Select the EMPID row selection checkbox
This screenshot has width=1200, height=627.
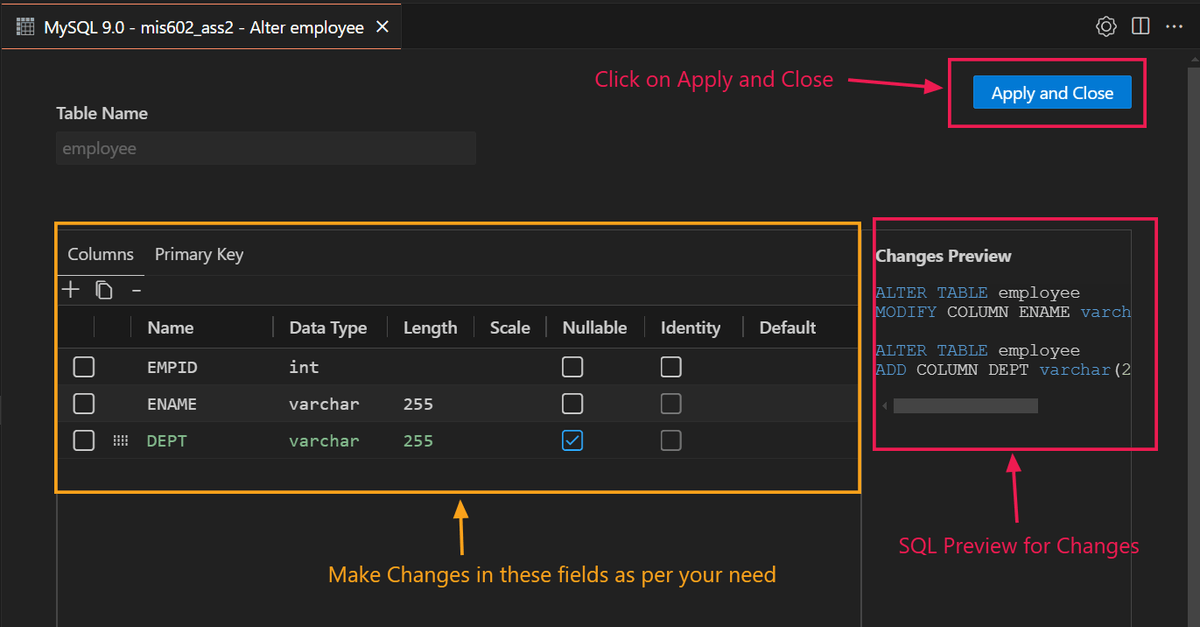click(83, 366)
